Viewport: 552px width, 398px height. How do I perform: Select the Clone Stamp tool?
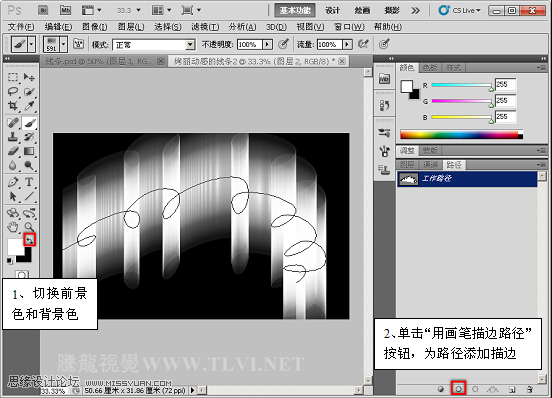pyautogui.click(x=13, y=137)
